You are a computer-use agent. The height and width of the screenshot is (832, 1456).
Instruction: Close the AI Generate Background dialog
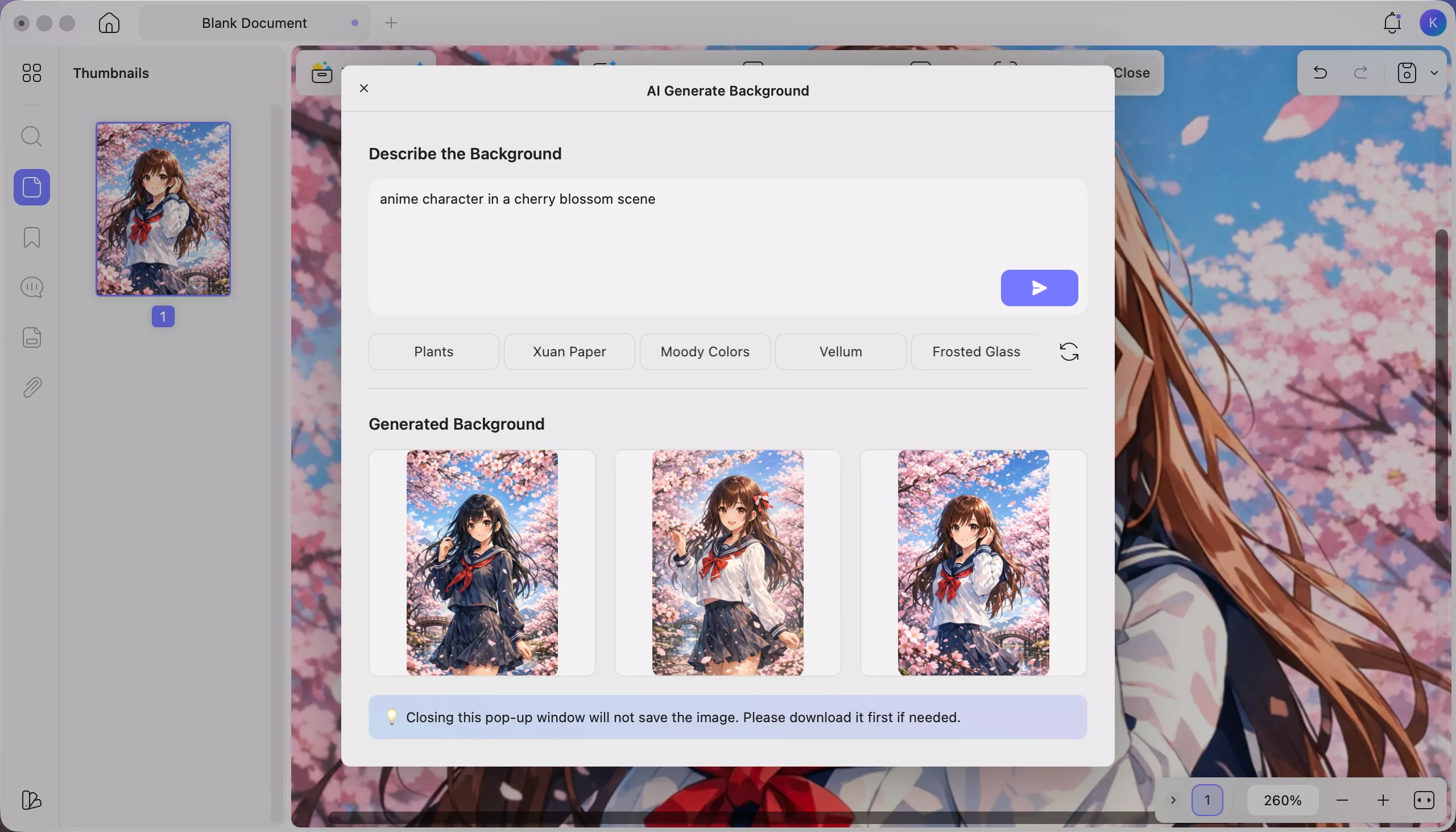pos(363,88)
